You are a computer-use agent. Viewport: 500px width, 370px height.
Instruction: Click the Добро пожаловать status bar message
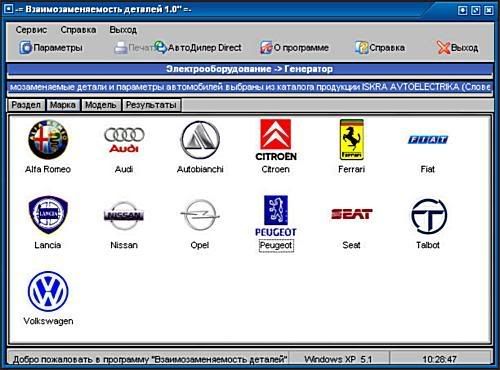point(149,359)
